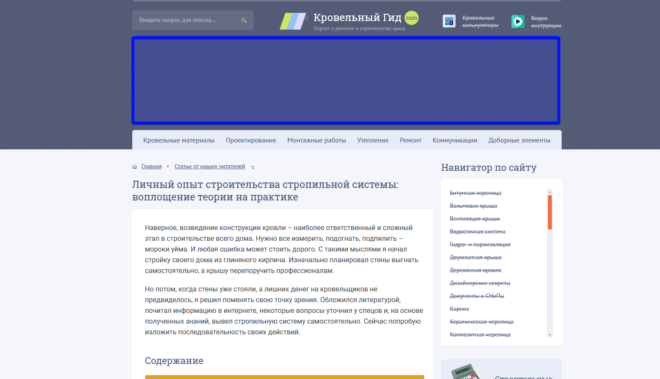
Task: Open Дизайнерские секреты navigator link
Action: (480, 283)
